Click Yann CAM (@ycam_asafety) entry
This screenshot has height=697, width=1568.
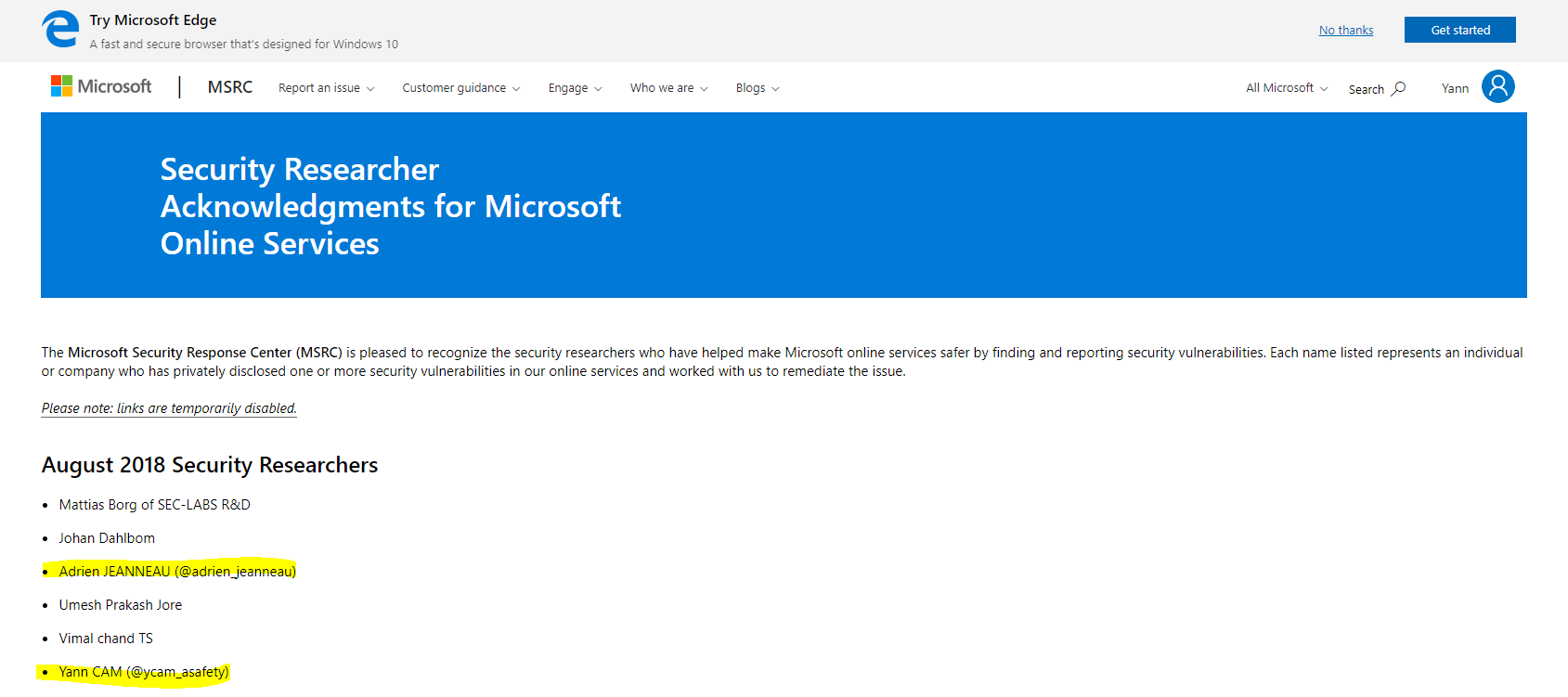[x=144, y=672]
